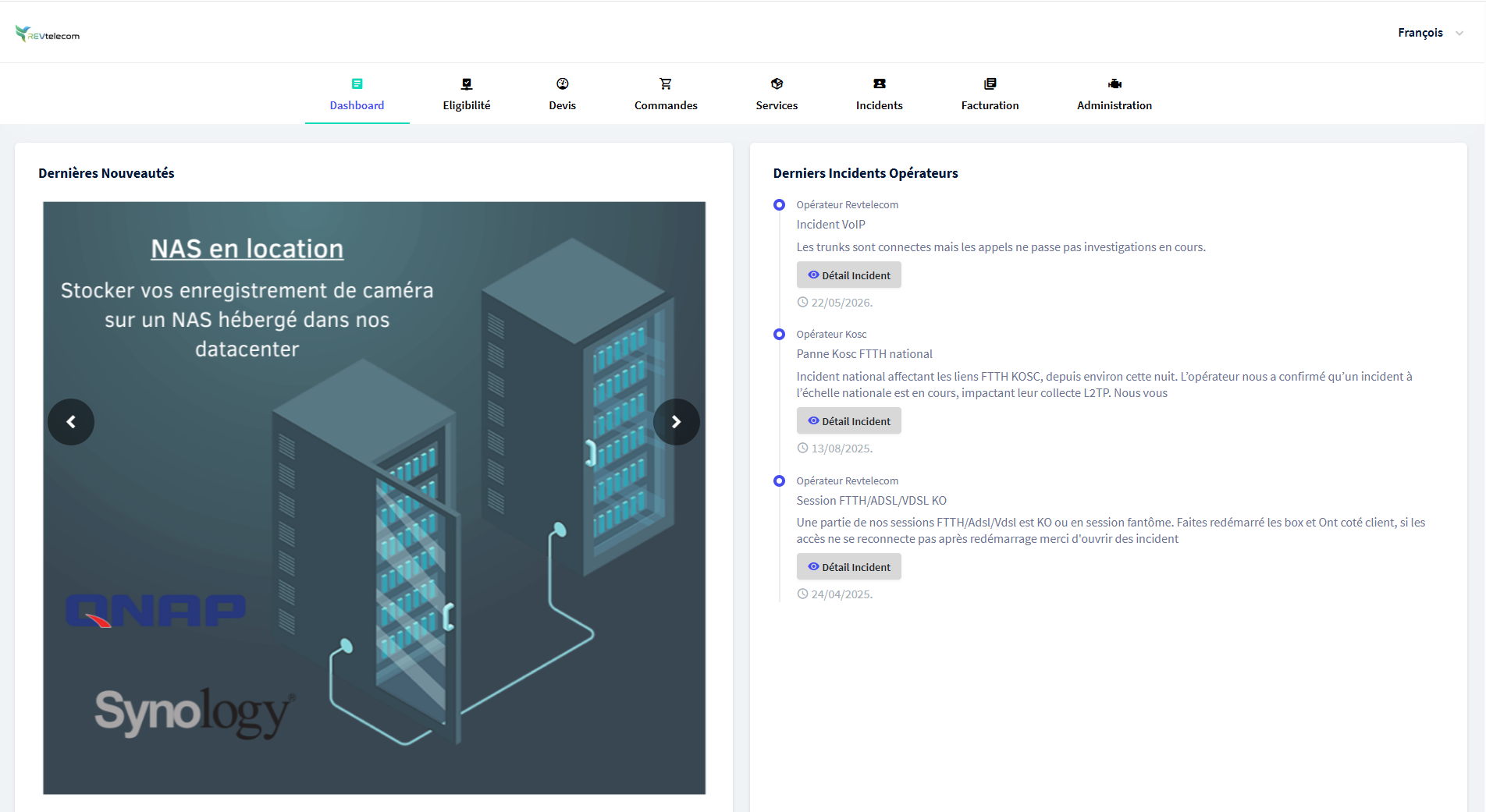1486x812 pixels.
Task: Click the Dernières Nouveautés heading
Action: point(106,173)
